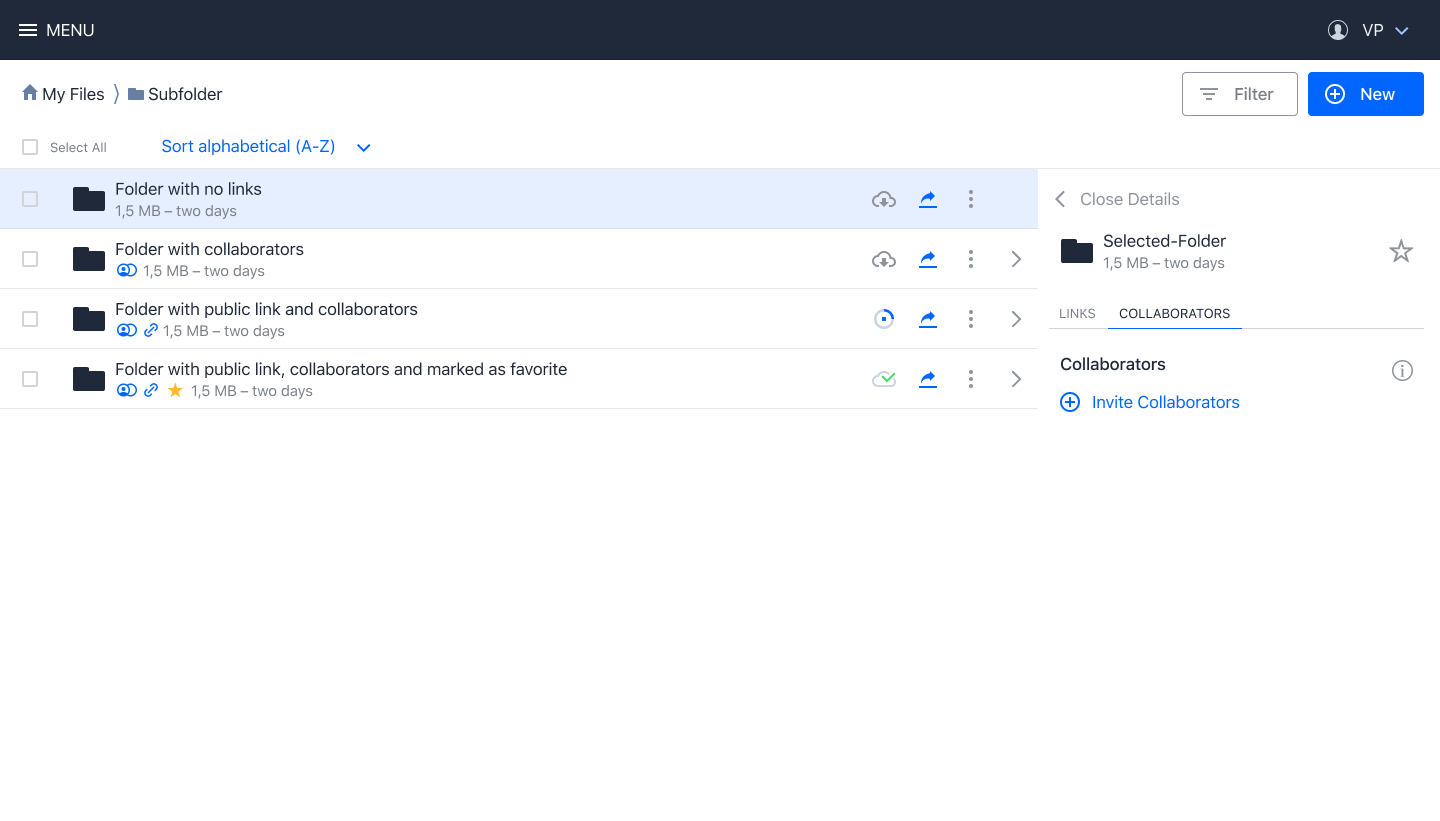The width and height of the screenshot is (1440, 821).
Task: Tick the Select All checkbox
Action: [x=30, y=147]
